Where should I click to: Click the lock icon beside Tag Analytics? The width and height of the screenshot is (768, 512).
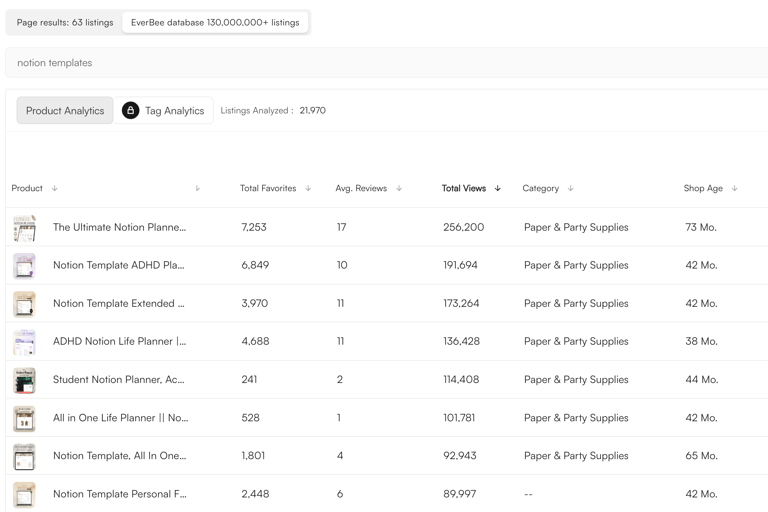130,110
